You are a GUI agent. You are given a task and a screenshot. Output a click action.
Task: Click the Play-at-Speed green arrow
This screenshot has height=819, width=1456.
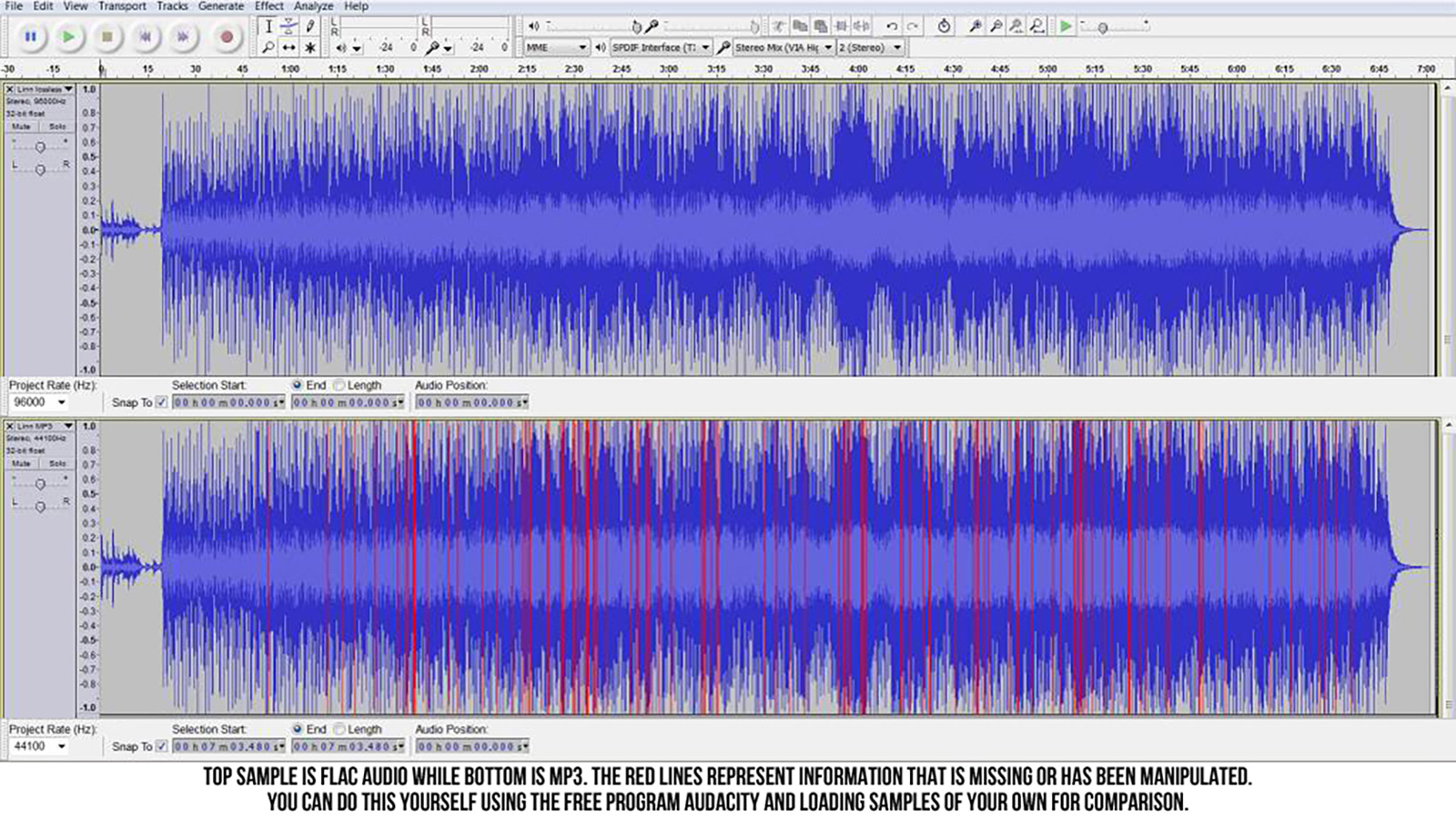(1066, 26)
